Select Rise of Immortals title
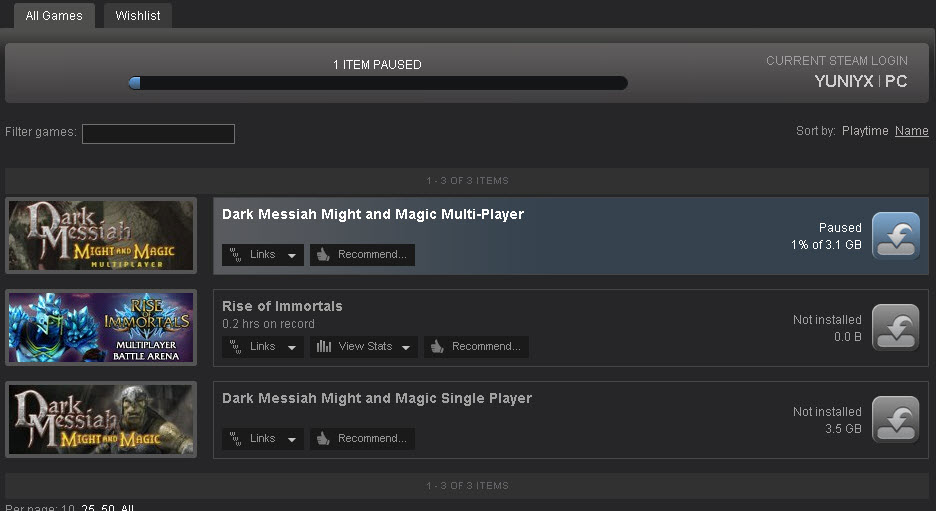Viewport: 936px width, 511px height. click(x=282, y=306)
